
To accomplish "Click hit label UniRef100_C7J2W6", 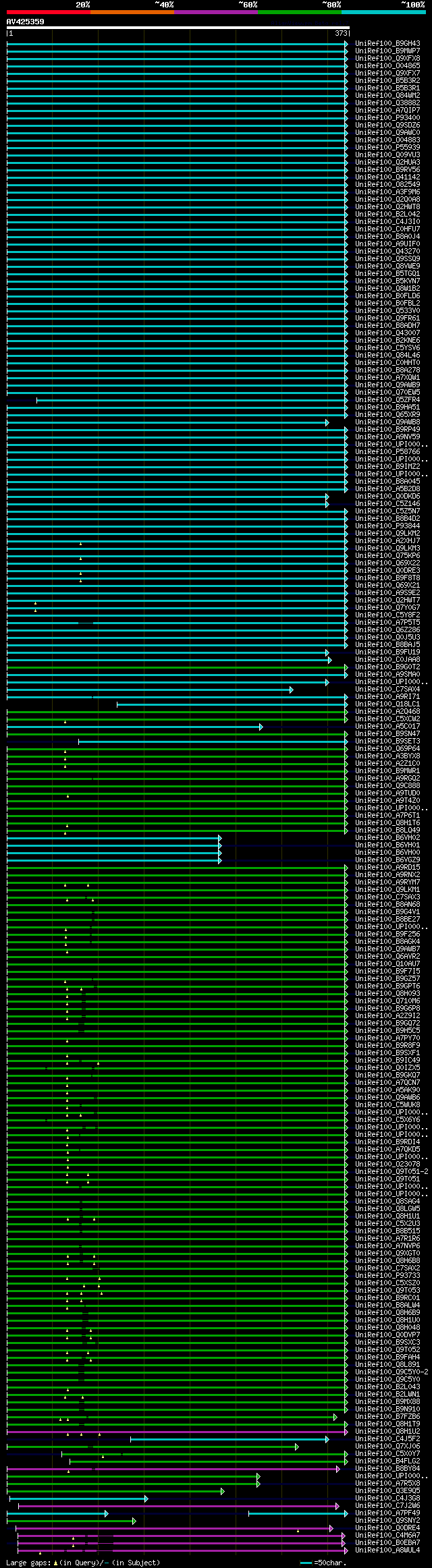I will point(387,1506).
